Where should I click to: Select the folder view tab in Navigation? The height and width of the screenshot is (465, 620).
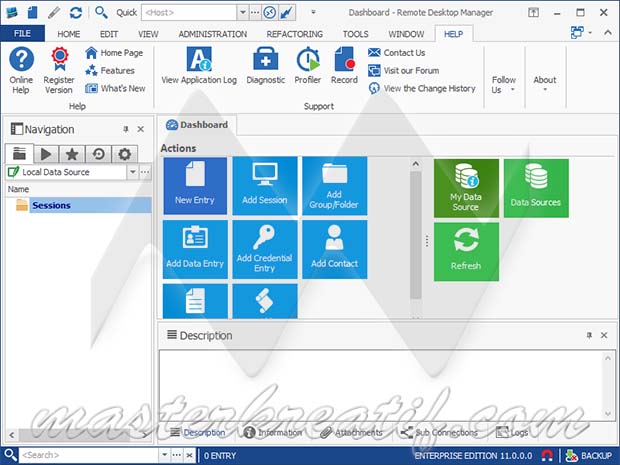click(19, 153)
